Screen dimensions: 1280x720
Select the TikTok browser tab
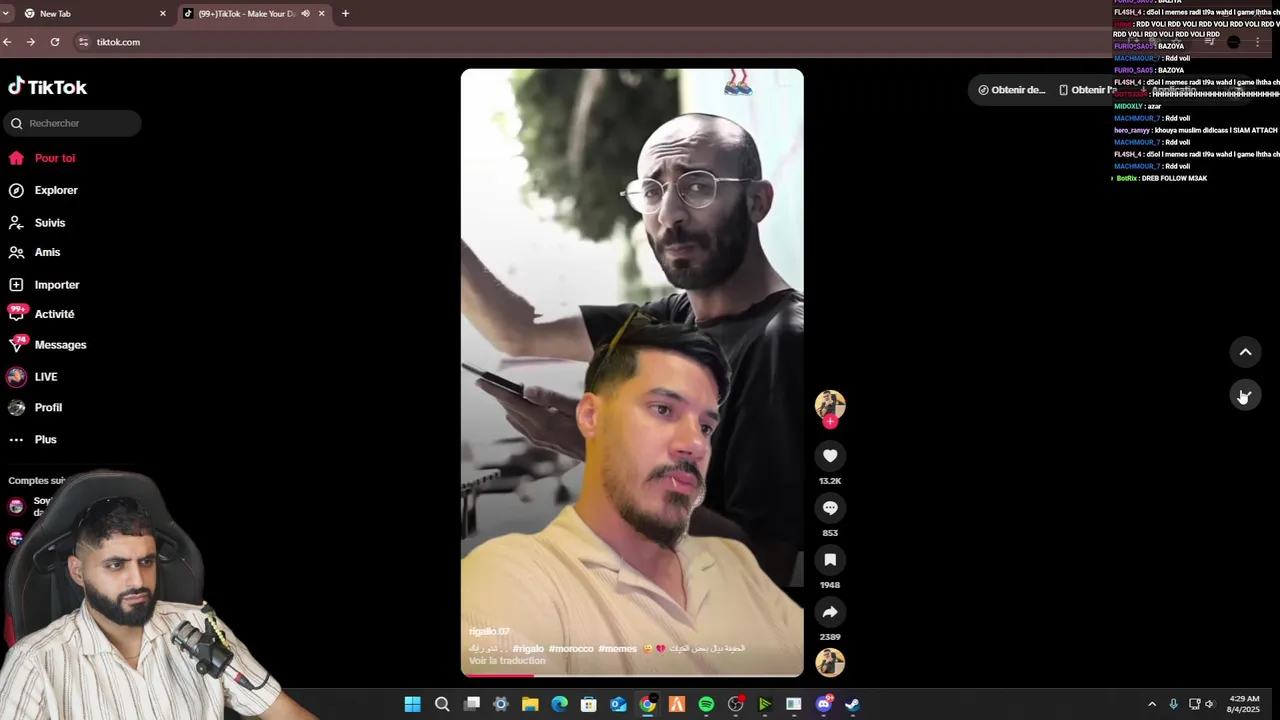245,14
